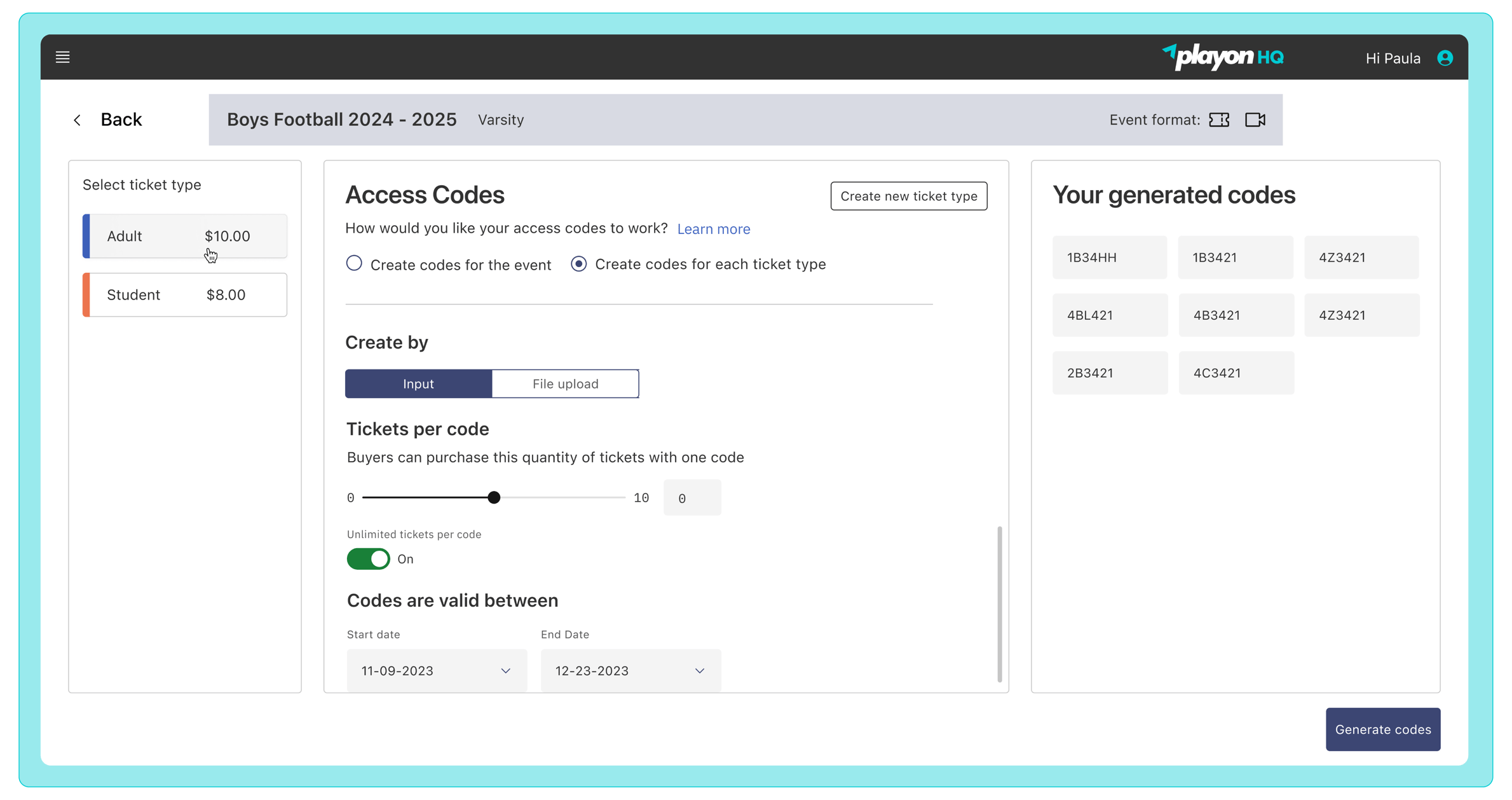Image resolution: width=1512 pixels, height=800 pixels.
Task: Expand the 12-23-2023 date dropdown
Action: 699,670
